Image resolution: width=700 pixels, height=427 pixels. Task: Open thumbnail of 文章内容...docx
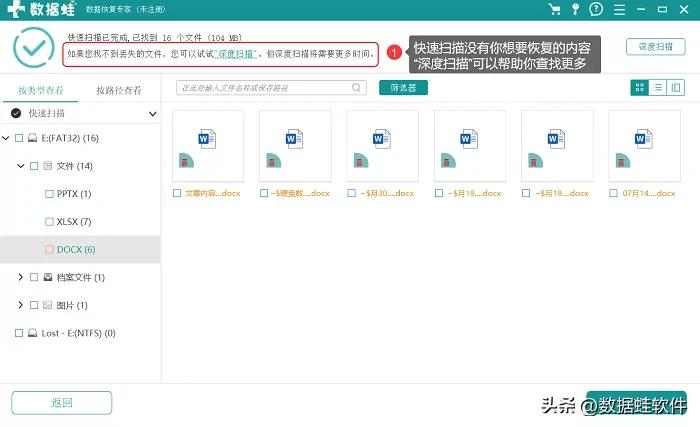point(208,146)
